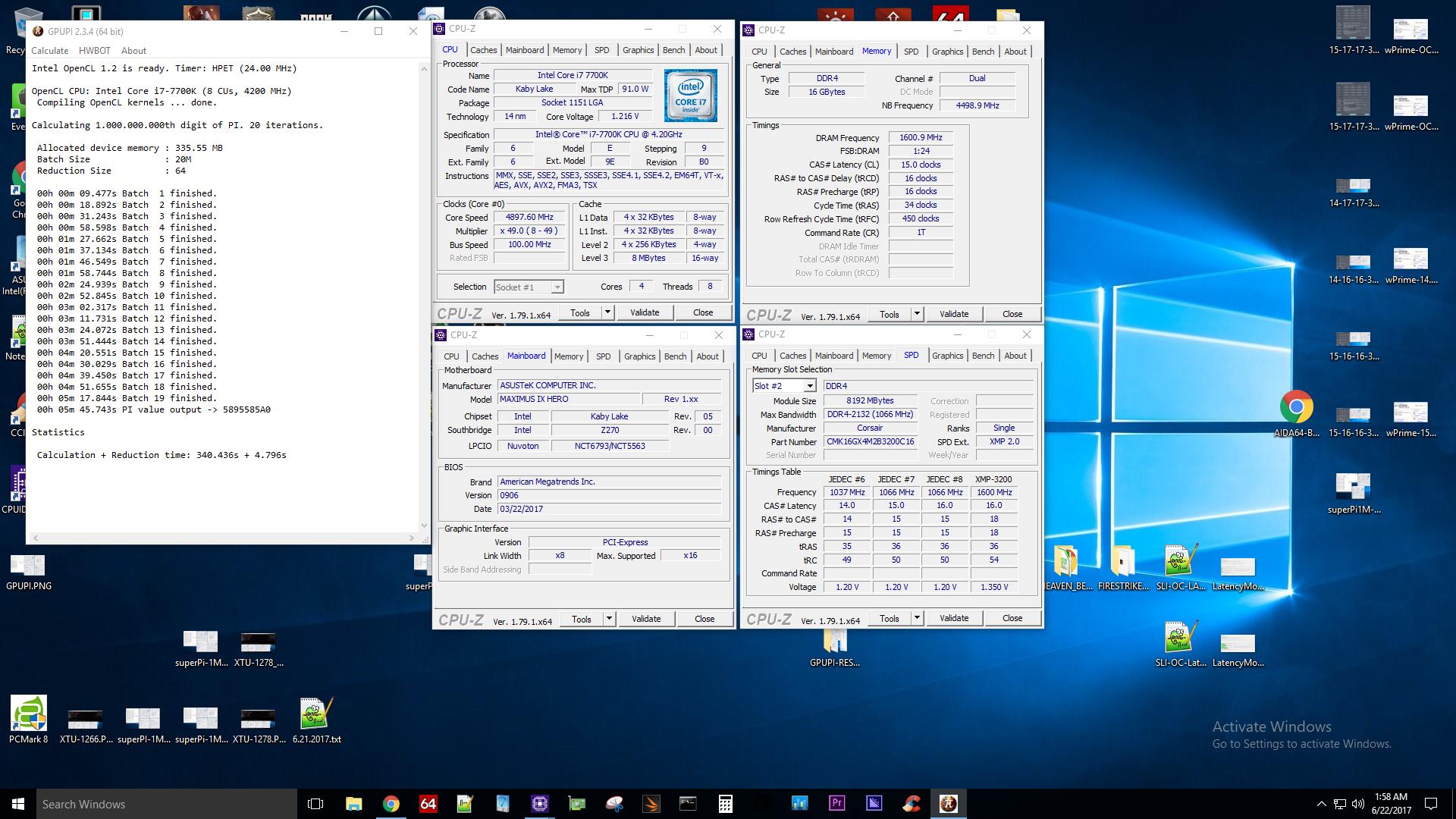Expand Tools dropdown arrow in CPU-Z processor window

click(x=607, y=312)
